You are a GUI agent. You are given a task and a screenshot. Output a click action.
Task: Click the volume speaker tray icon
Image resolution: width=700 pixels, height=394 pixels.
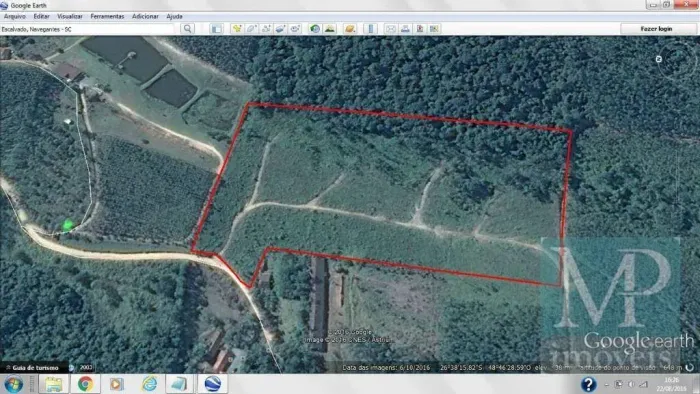coord(631,384)
